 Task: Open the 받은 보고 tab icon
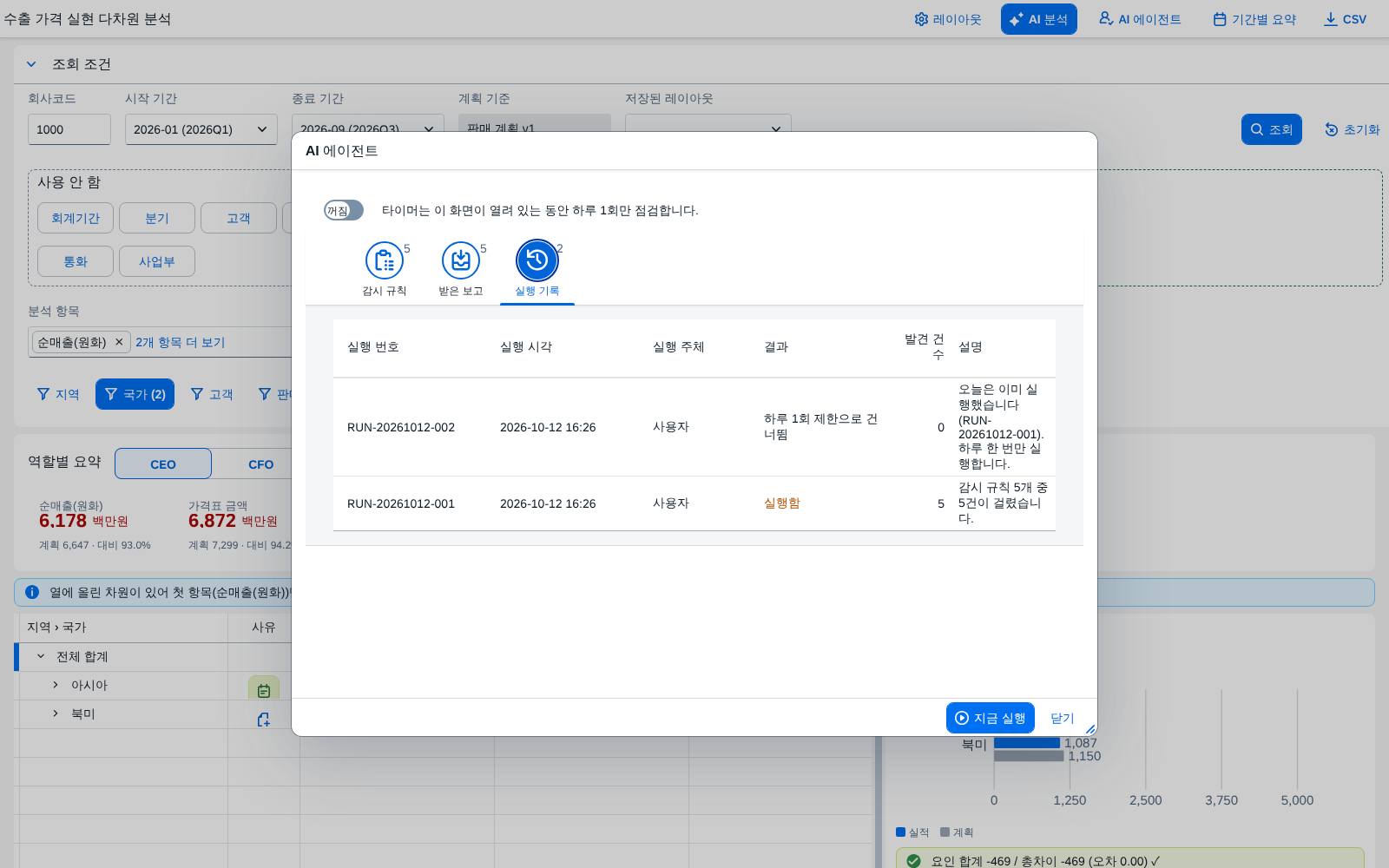[461, 260]
